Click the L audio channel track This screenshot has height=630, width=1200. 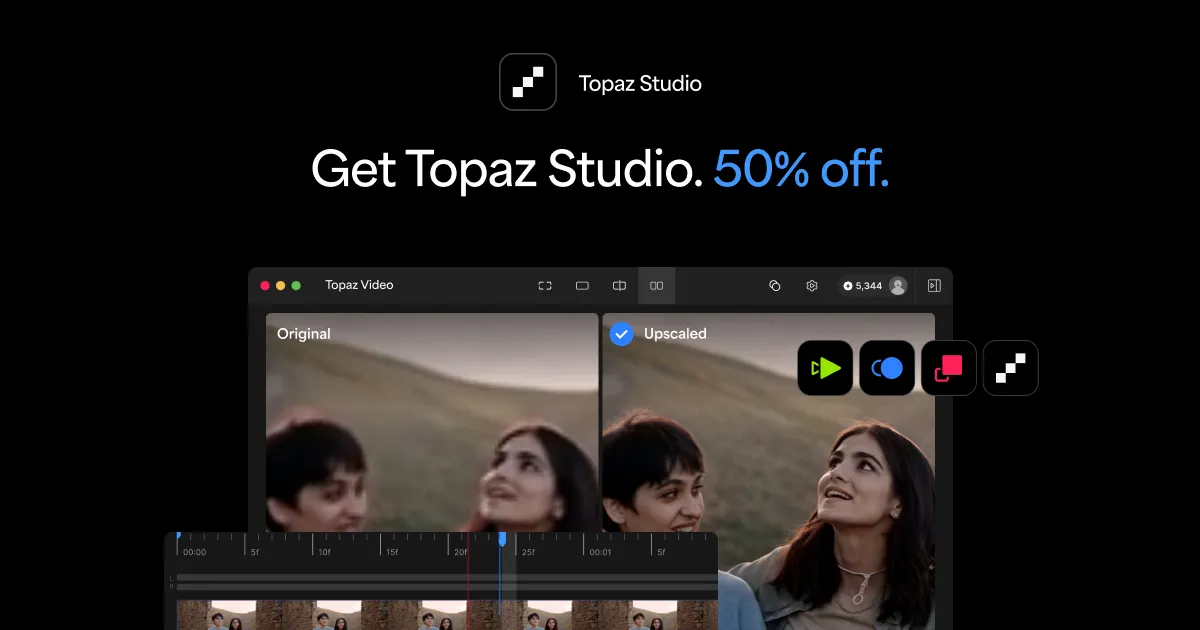tap(445, 578)
